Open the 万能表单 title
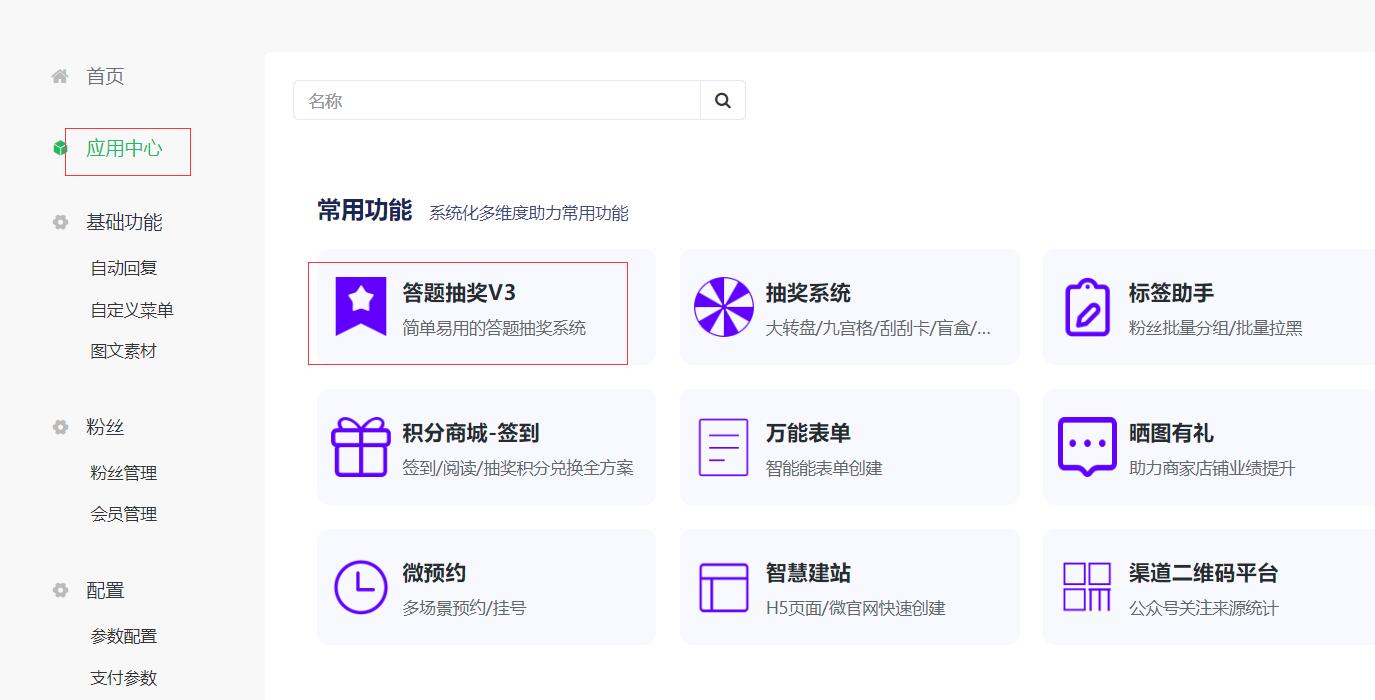This screenshot has height=700, width=1375. tap(808, 433)
